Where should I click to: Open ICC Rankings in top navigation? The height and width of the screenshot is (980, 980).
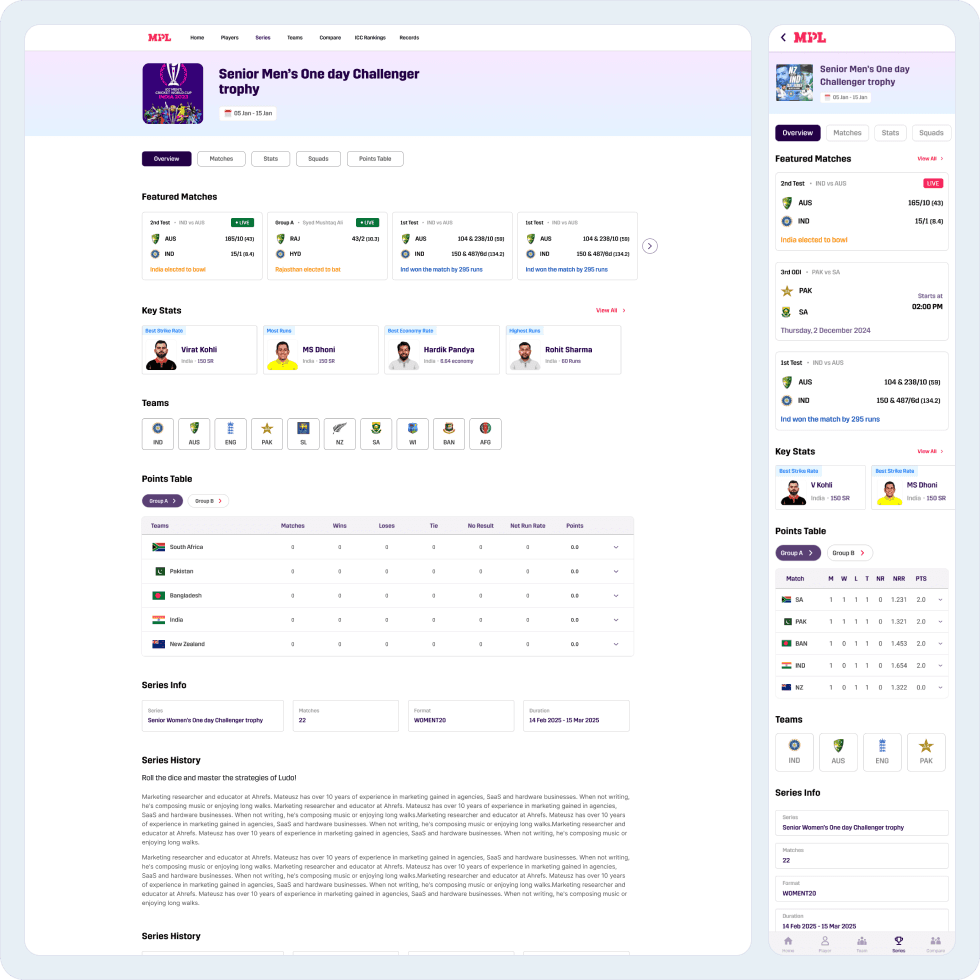pos(370,38)
